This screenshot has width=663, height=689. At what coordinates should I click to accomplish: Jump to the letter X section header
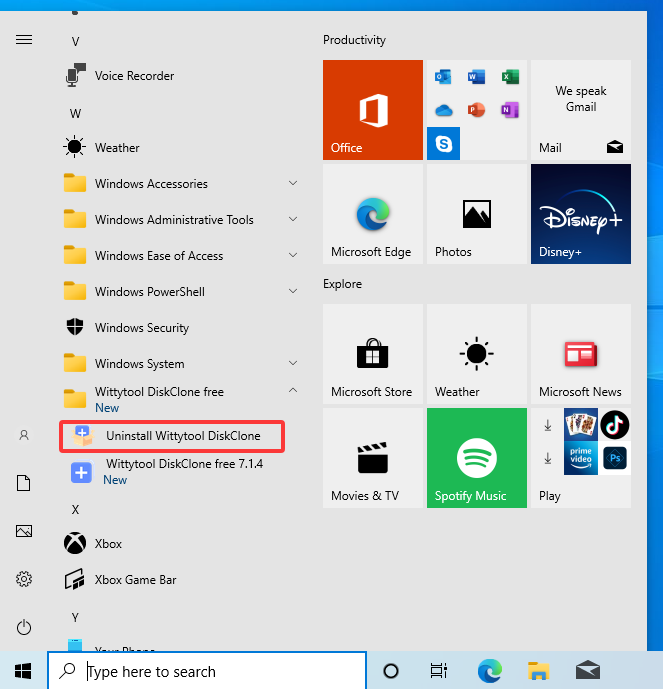[x=75, y=510]
